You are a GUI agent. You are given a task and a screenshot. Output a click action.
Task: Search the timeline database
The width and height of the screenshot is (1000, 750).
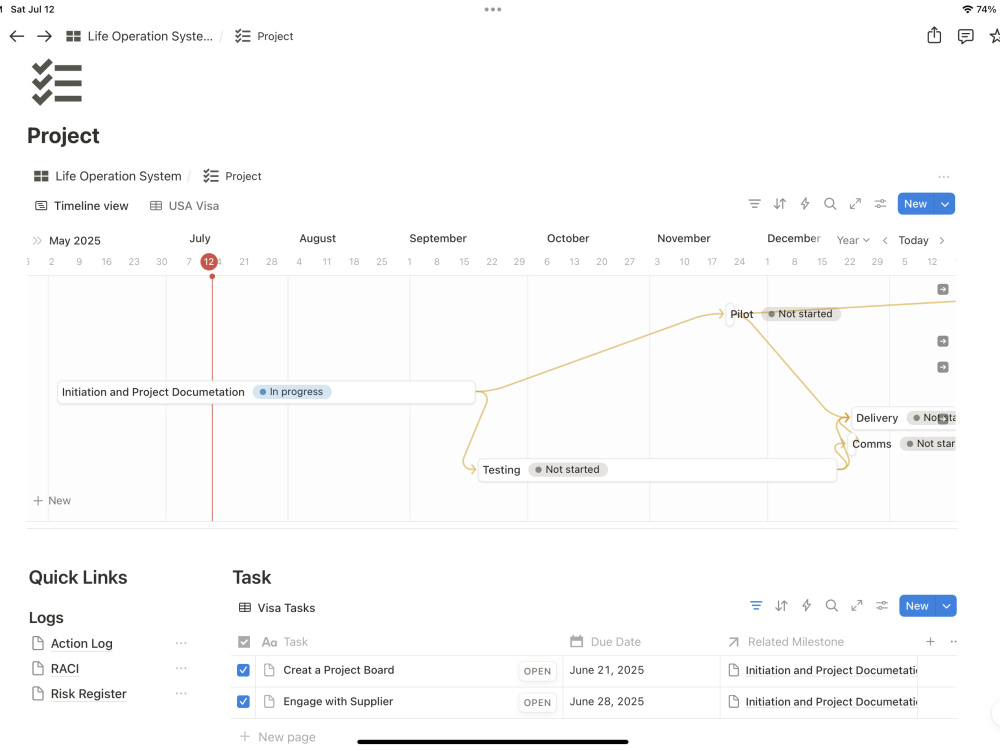tap(830, 204)
